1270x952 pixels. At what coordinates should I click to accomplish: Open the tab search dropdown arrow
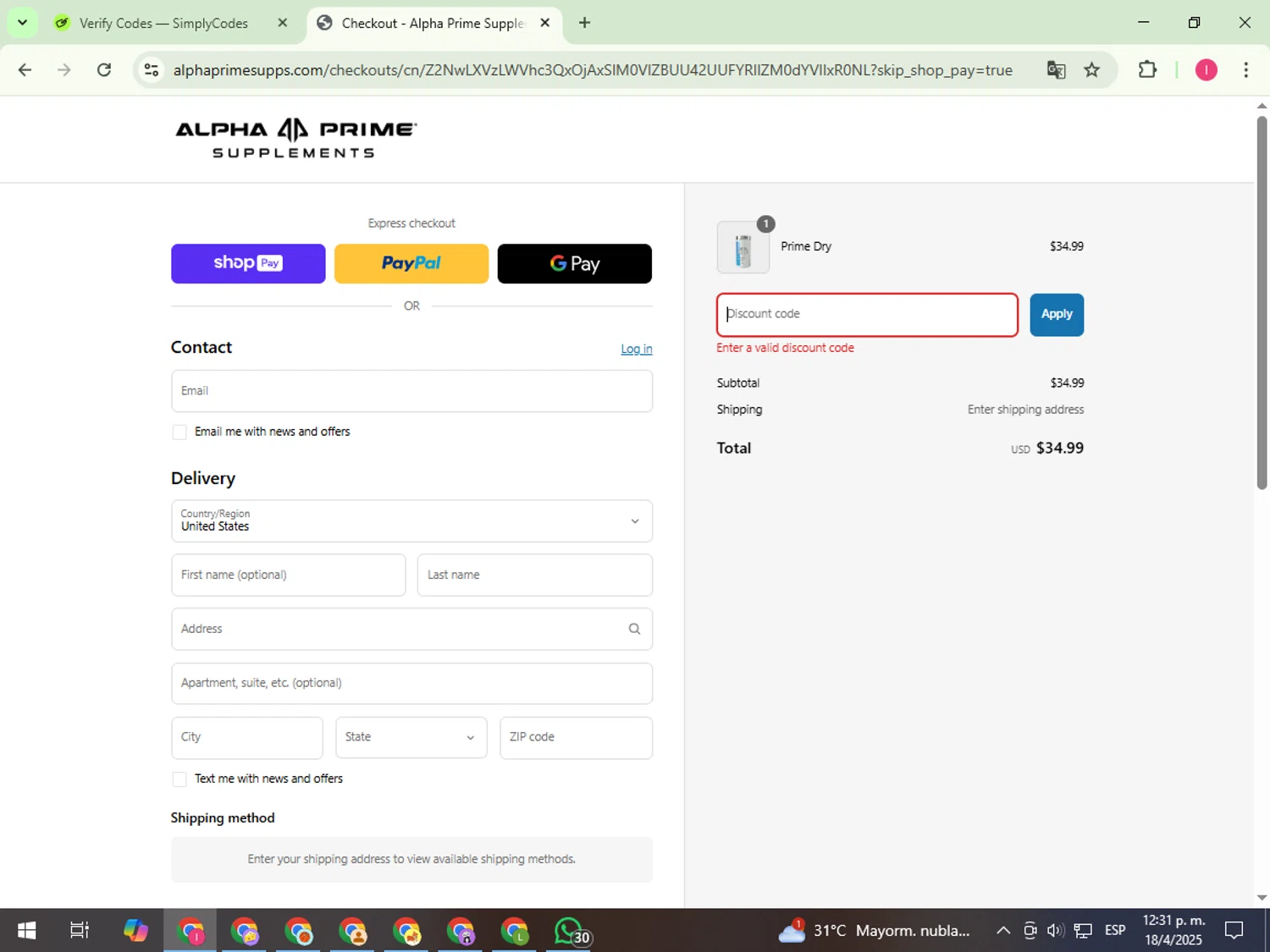[x=22, y=23]
